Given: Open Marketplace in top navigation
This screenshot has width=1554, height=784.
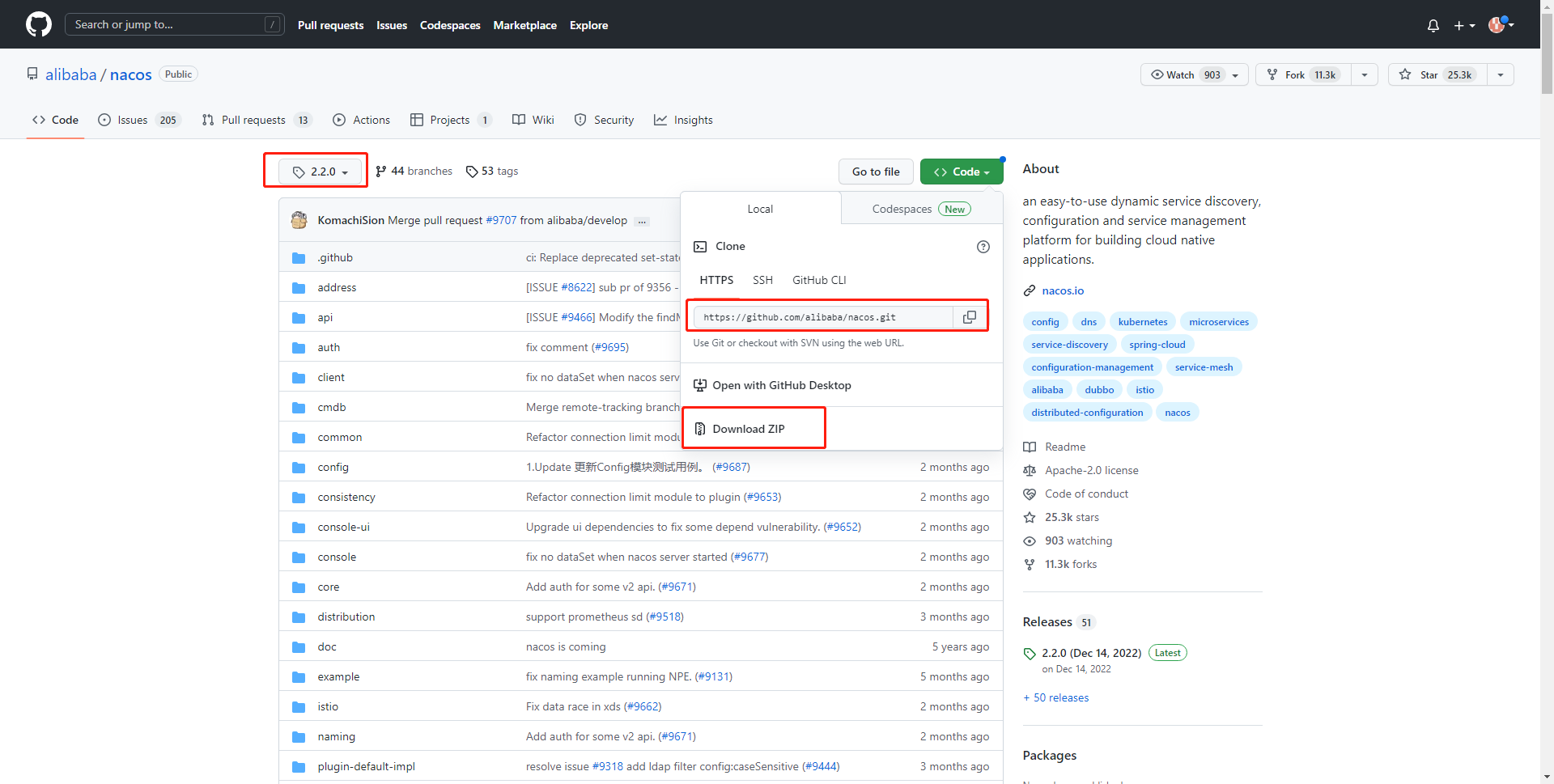Looking at the screenshot, I should coord(525,25).
